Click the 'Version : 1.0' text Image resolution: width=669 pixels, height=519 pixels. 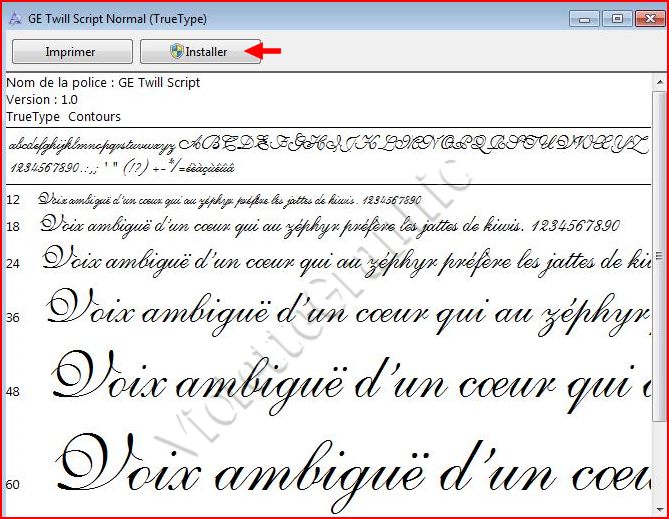coord(42,99)
